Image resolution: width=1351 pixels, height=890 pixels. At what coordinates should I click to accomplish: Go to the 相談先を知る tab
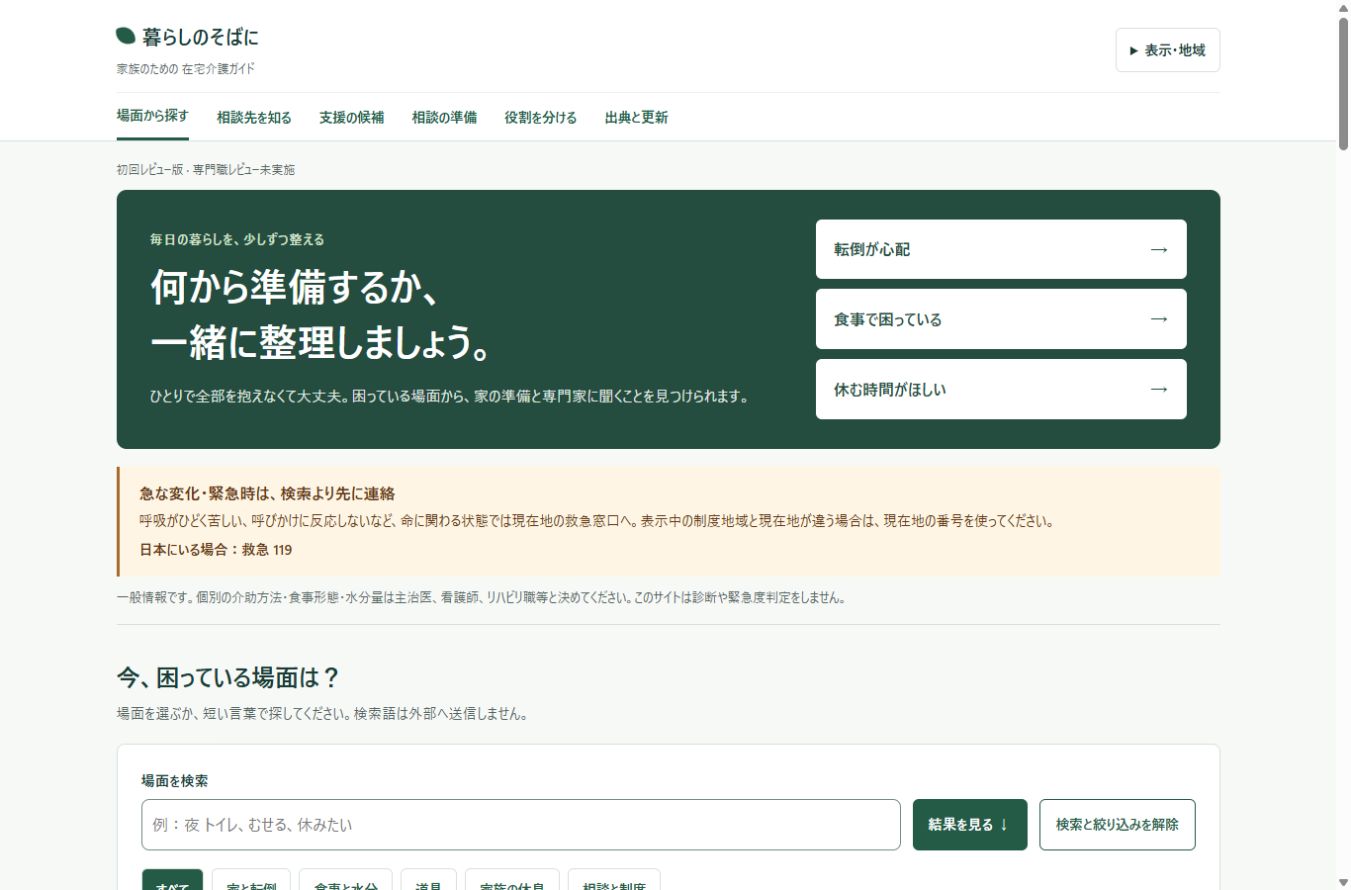tap(254, 117)
